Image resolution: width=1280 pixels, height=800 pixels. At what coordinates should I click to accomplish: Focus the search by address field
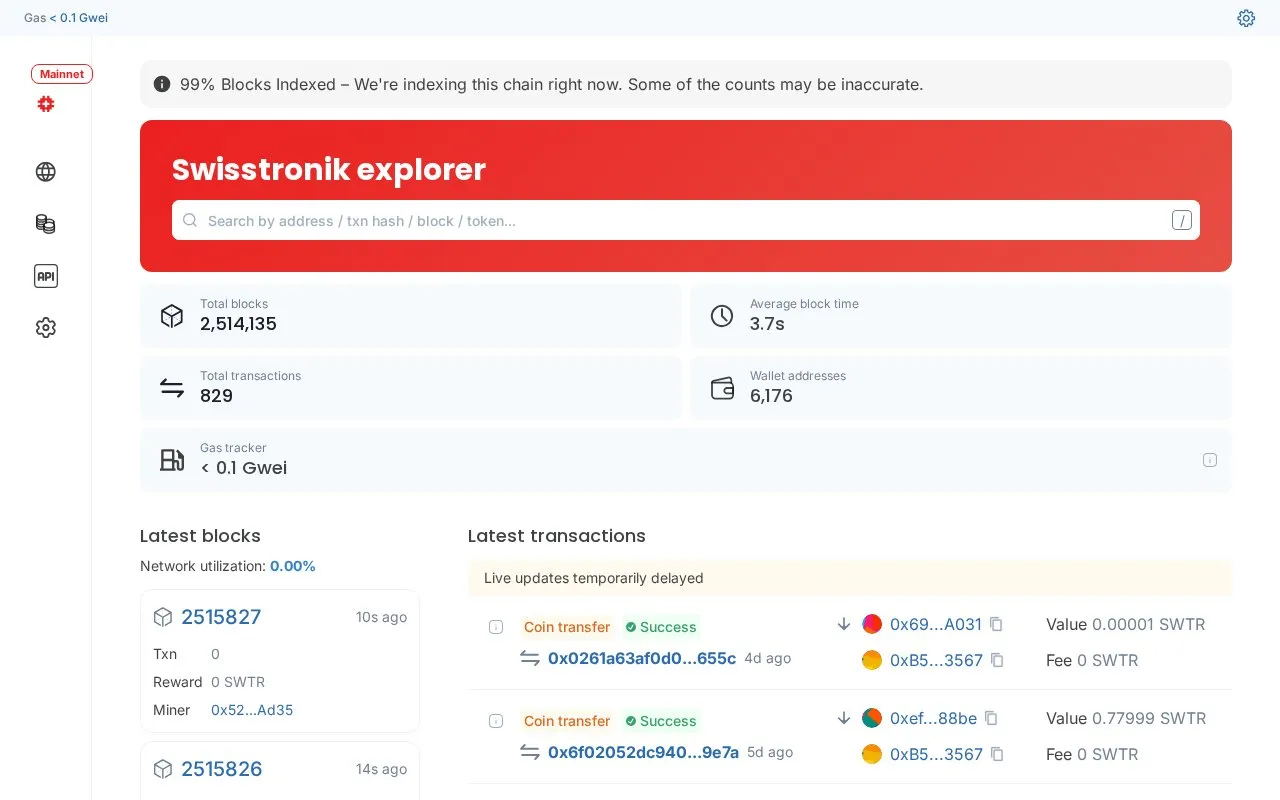(686, 220)
